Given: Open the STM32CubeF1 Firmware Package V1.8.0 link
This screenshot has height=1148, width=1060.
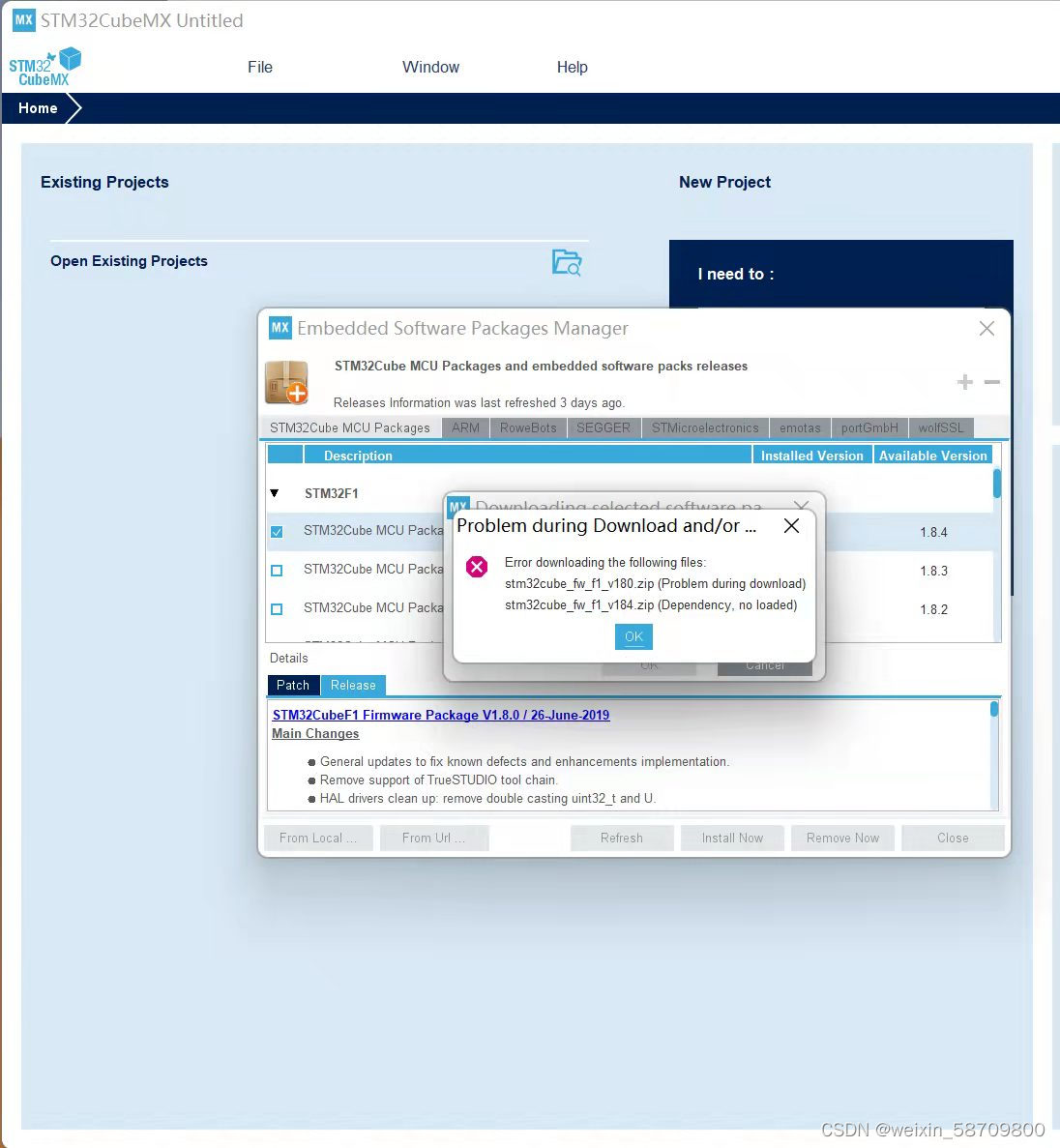Looking at the screenshot, I should pyautogui.click(x=441, y=715).
